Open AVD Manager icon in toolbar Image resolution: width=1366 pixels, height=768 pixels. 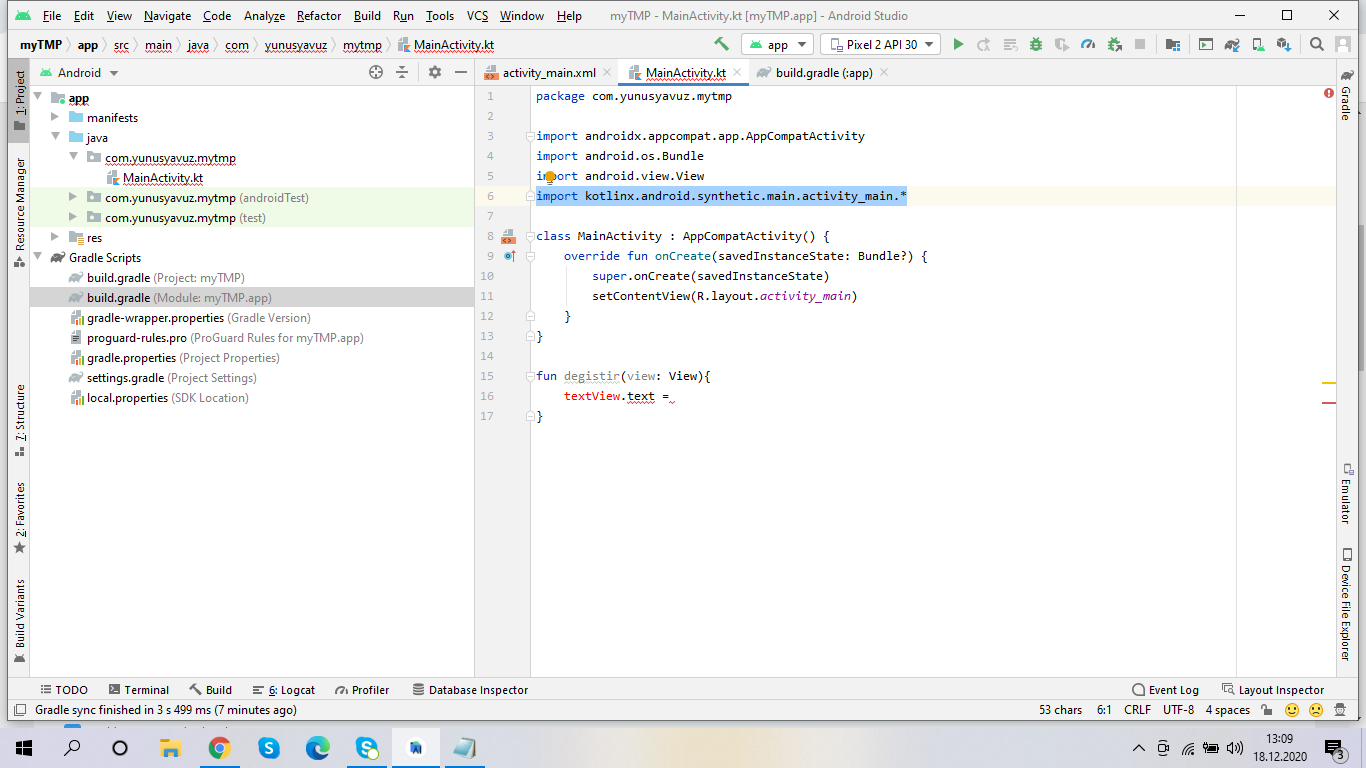coord(1258,44)
